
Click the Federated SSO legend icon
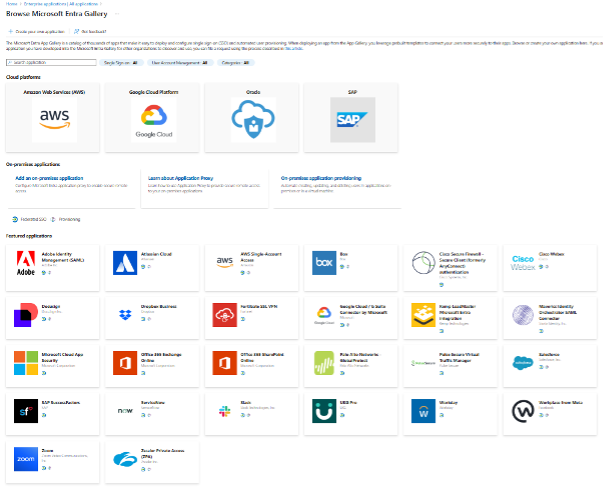pos(15,219)
